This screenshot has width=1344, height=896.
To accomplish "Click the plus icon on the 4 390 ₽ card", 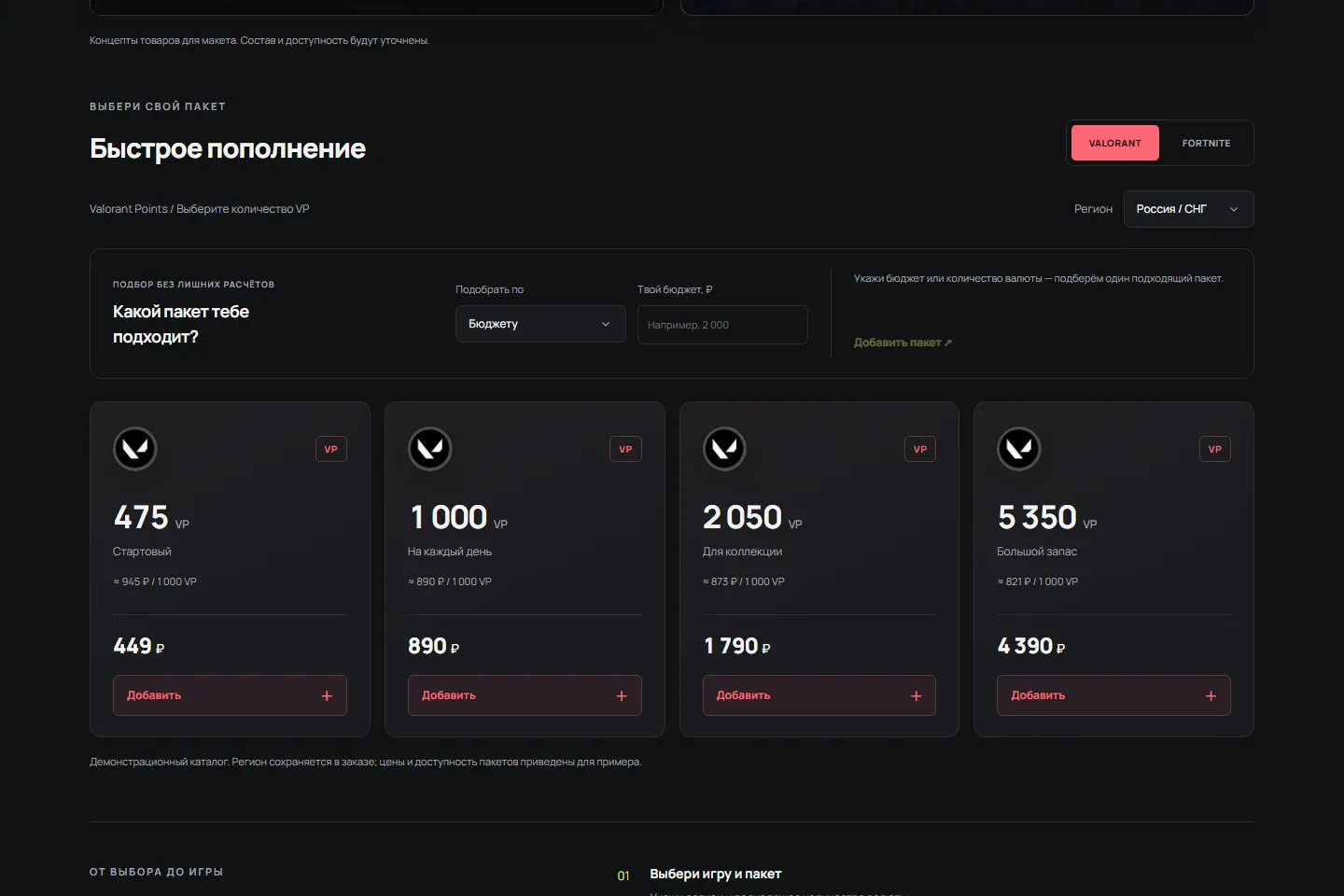I will [x=1211, y=696].
